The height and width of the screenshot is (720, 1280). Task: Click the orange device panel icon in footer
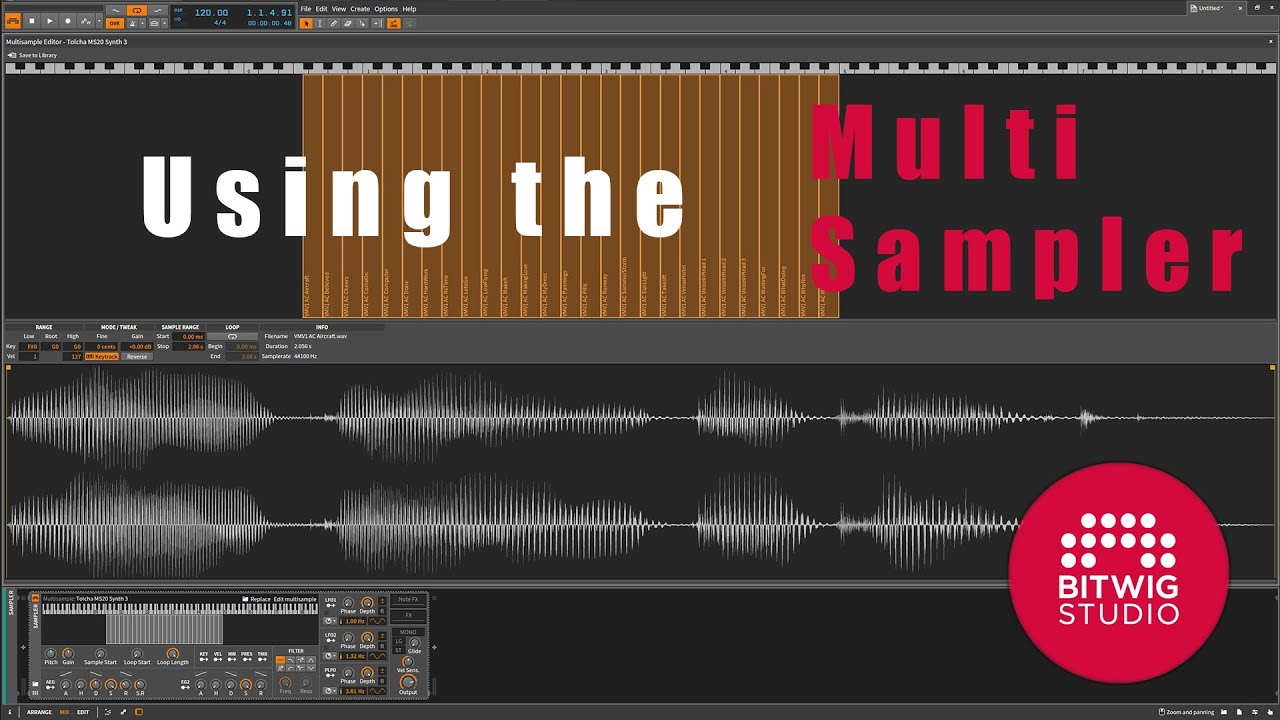(139, 712)
